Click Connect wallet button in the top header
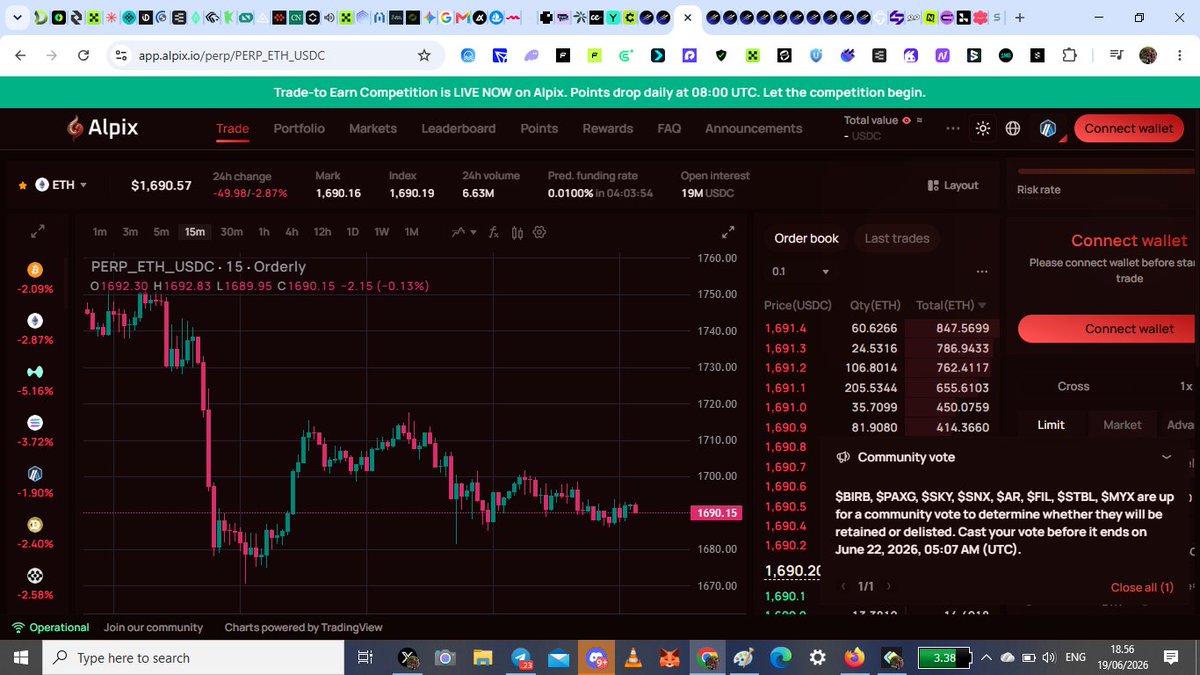The width and height of the screenshot is (1200, 675). coord(1129,128)
